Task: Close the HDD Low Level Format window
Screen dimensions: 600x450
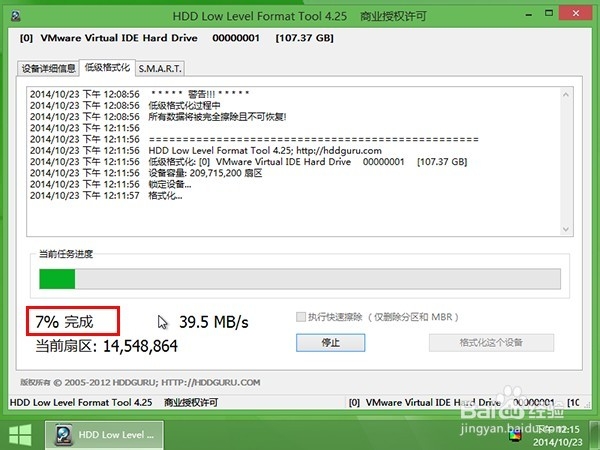Action: (576, 14)
